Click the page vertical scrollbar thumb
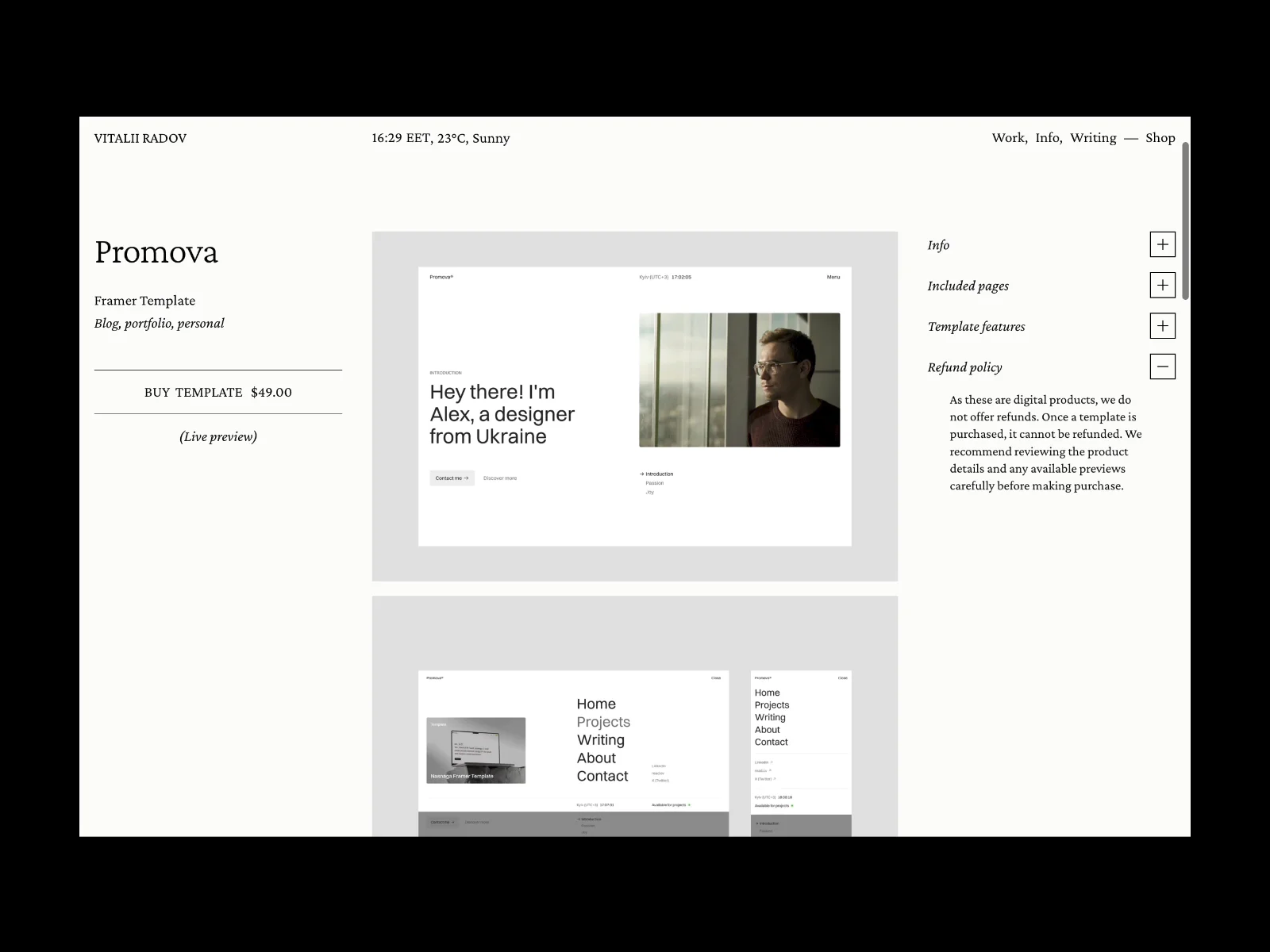The width and height of the screenshot is (1270, 952). point(1185,221)
